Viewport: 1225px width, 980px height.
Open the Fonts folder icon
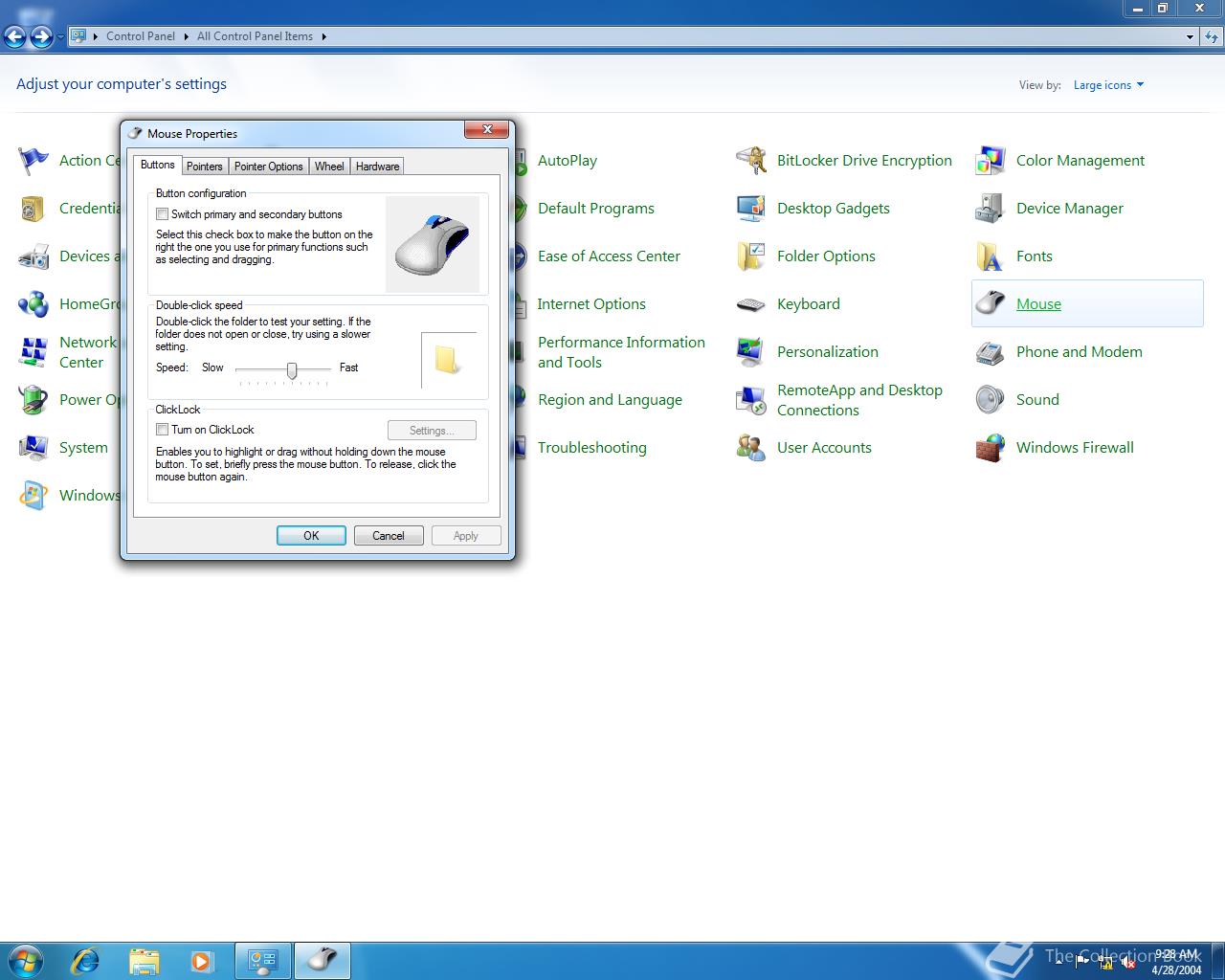[x=991, y=256]
